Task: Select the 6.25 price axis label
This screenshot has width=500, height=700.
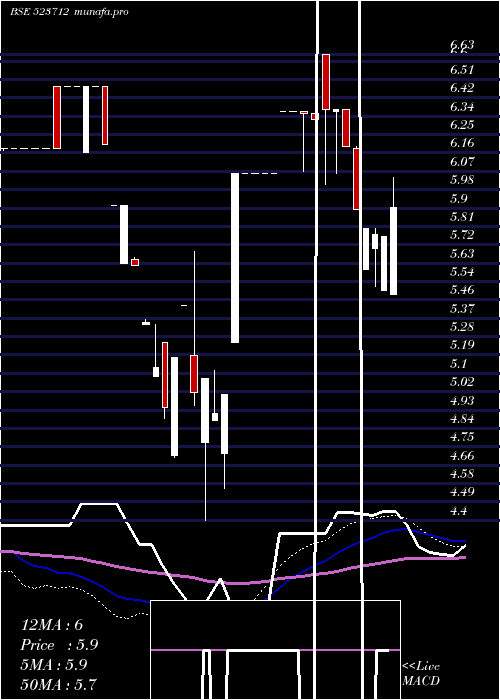Action: (x=462, y=125)
